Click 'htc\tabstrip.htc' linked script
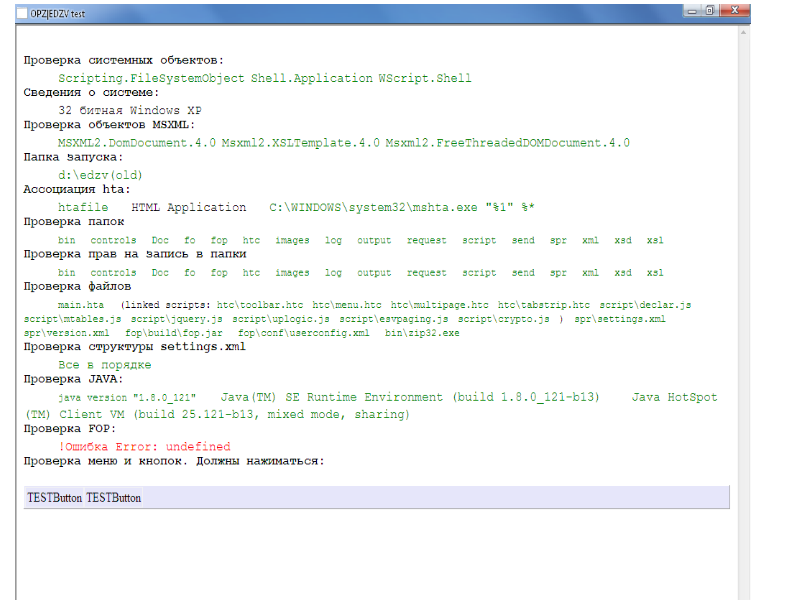 click(x=544, y=305)
